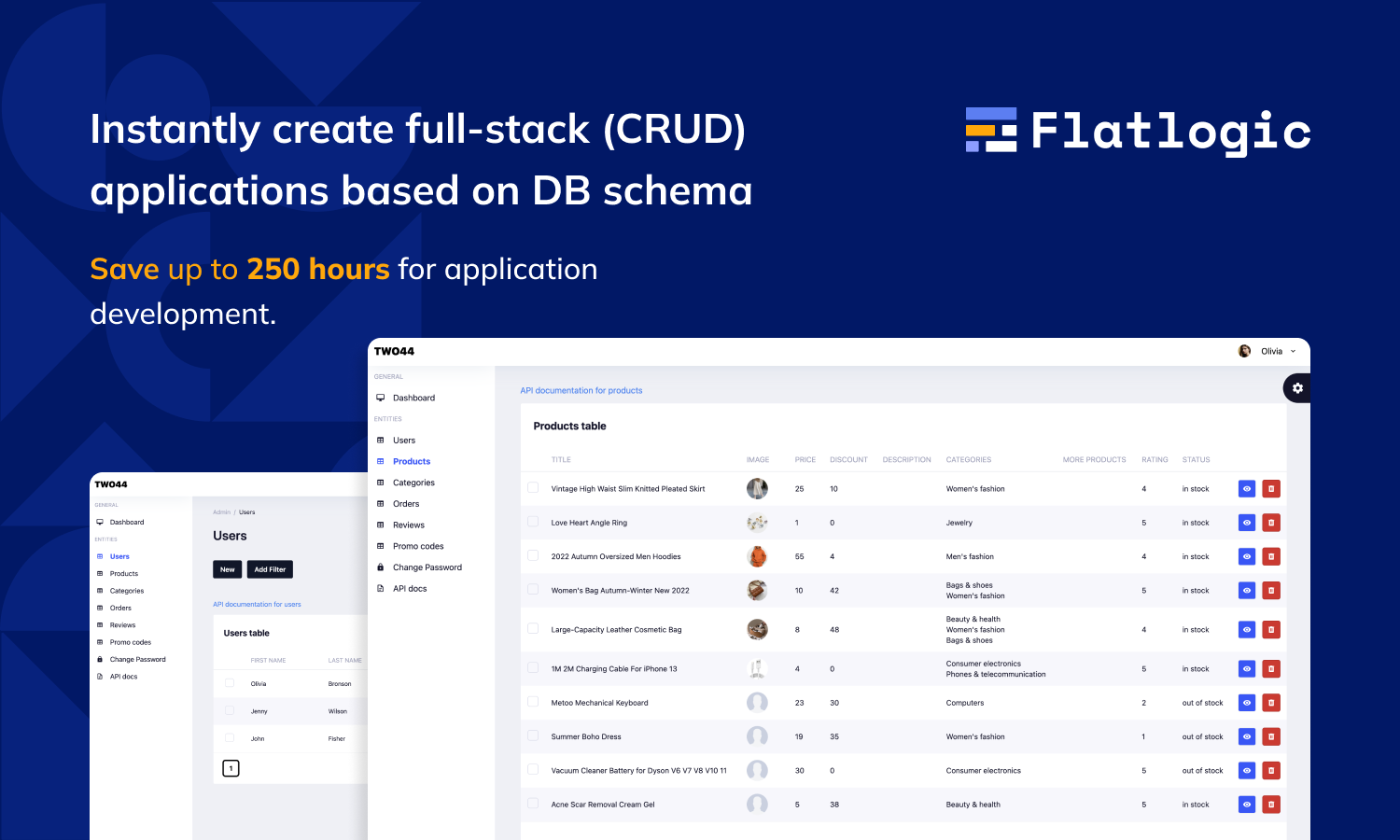The width and height of the screenshot is (1400, 840).
Task: Open the API documentation for products link
Action: tap(581, 390)
